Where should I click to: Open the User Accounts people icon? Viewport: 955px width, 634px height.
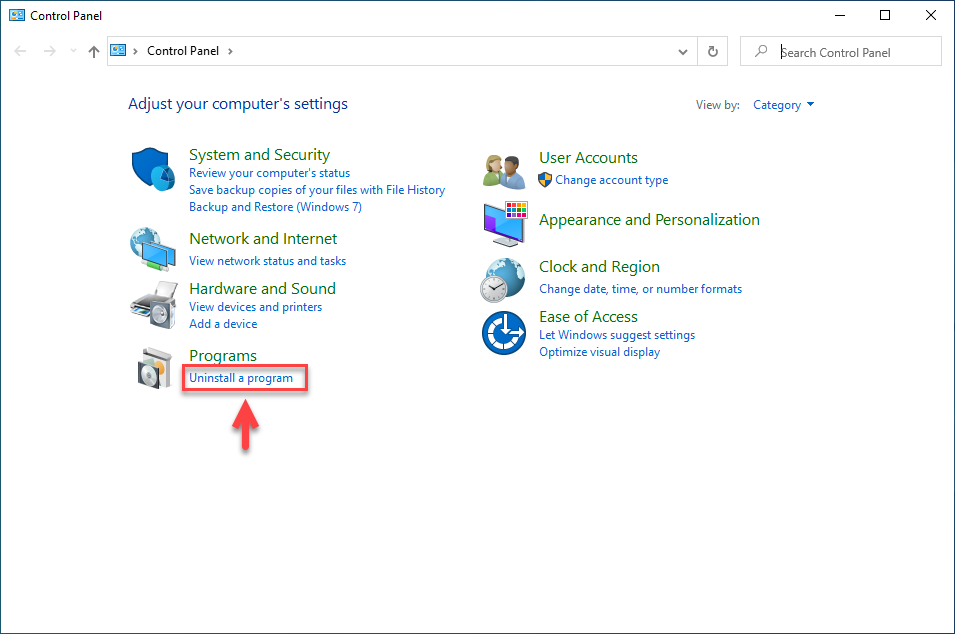coord(504,171)
